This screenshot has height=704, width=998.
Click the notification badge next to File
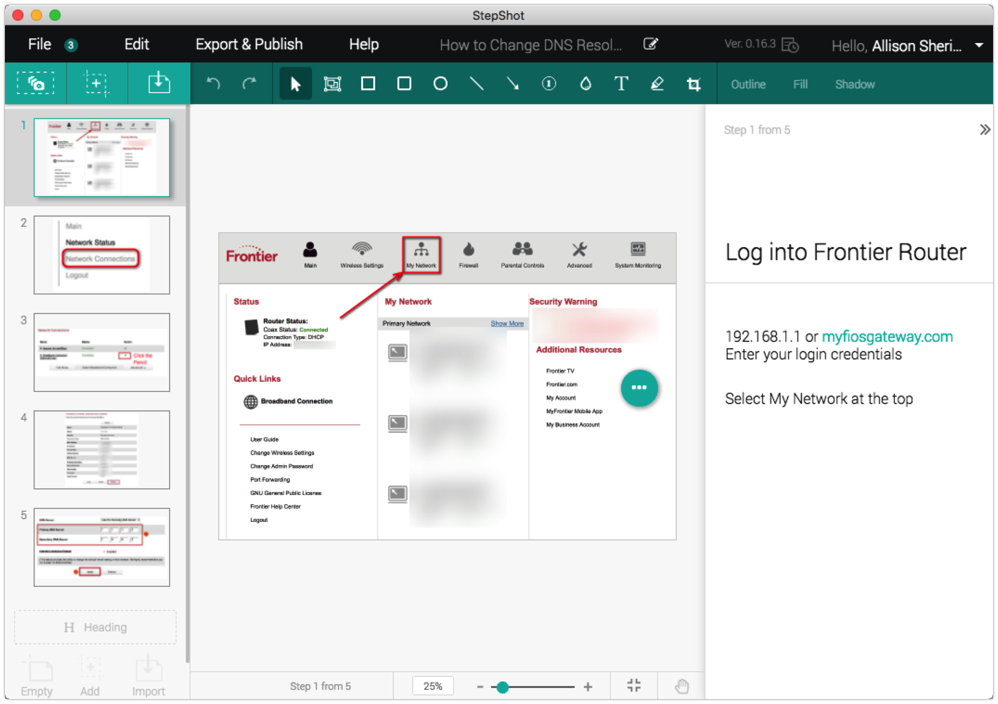71,45
